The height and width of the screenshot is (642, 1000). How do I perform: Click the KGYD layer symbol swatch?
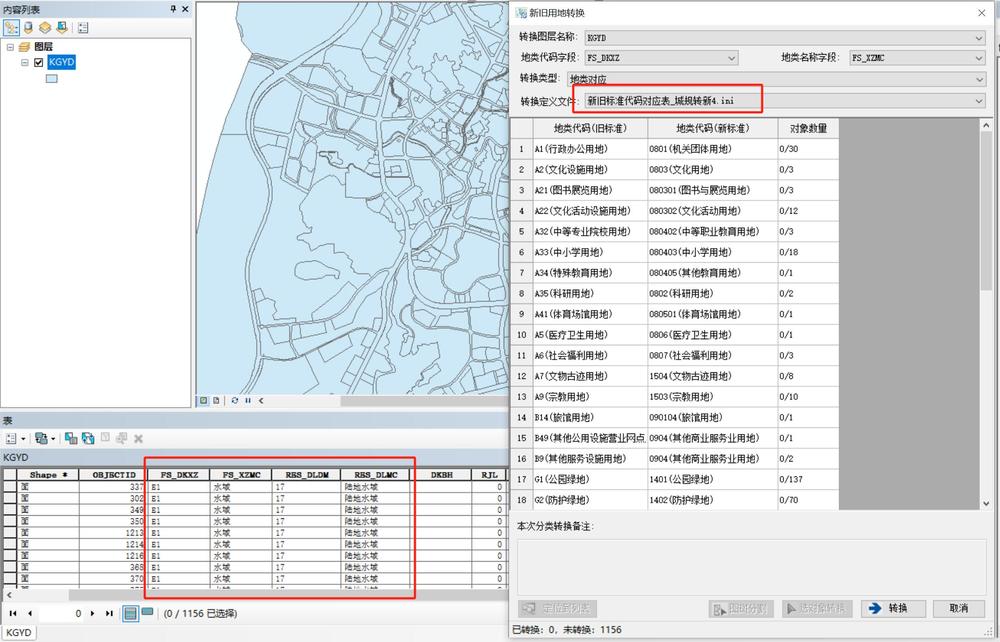coord(52,78)
